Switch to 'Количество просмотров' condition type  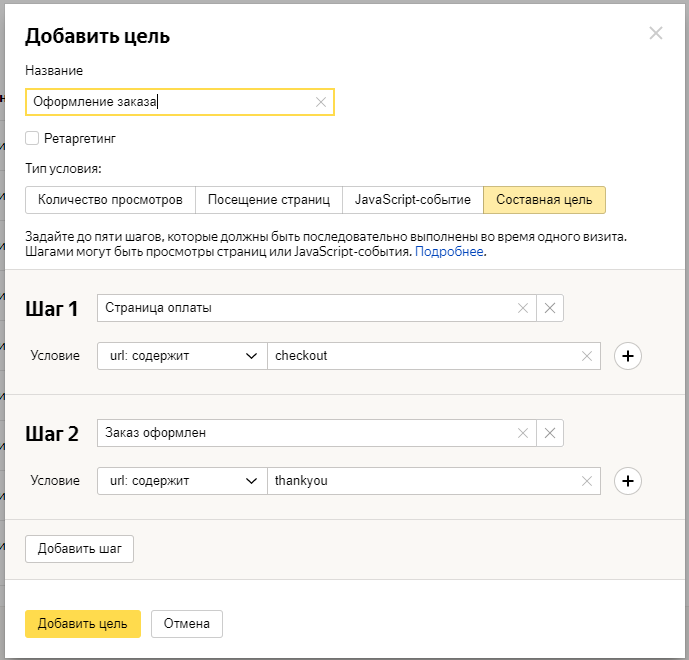pyautogui.click(x=110, y=200)
